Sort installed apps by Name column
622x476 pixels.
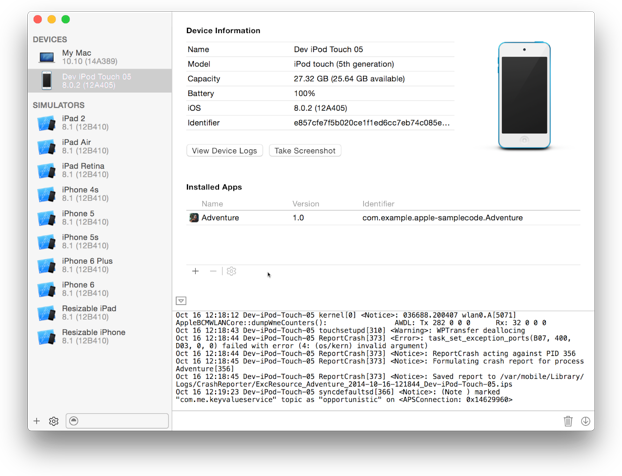212,204
